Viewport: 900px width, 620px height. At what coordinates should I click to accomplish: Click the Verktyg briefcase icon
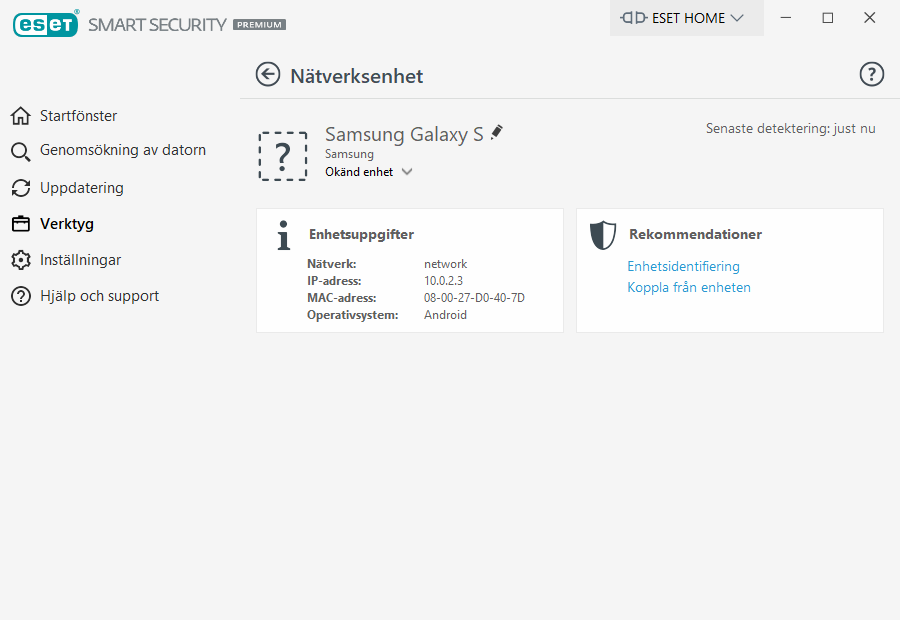[x=21, y=224]
